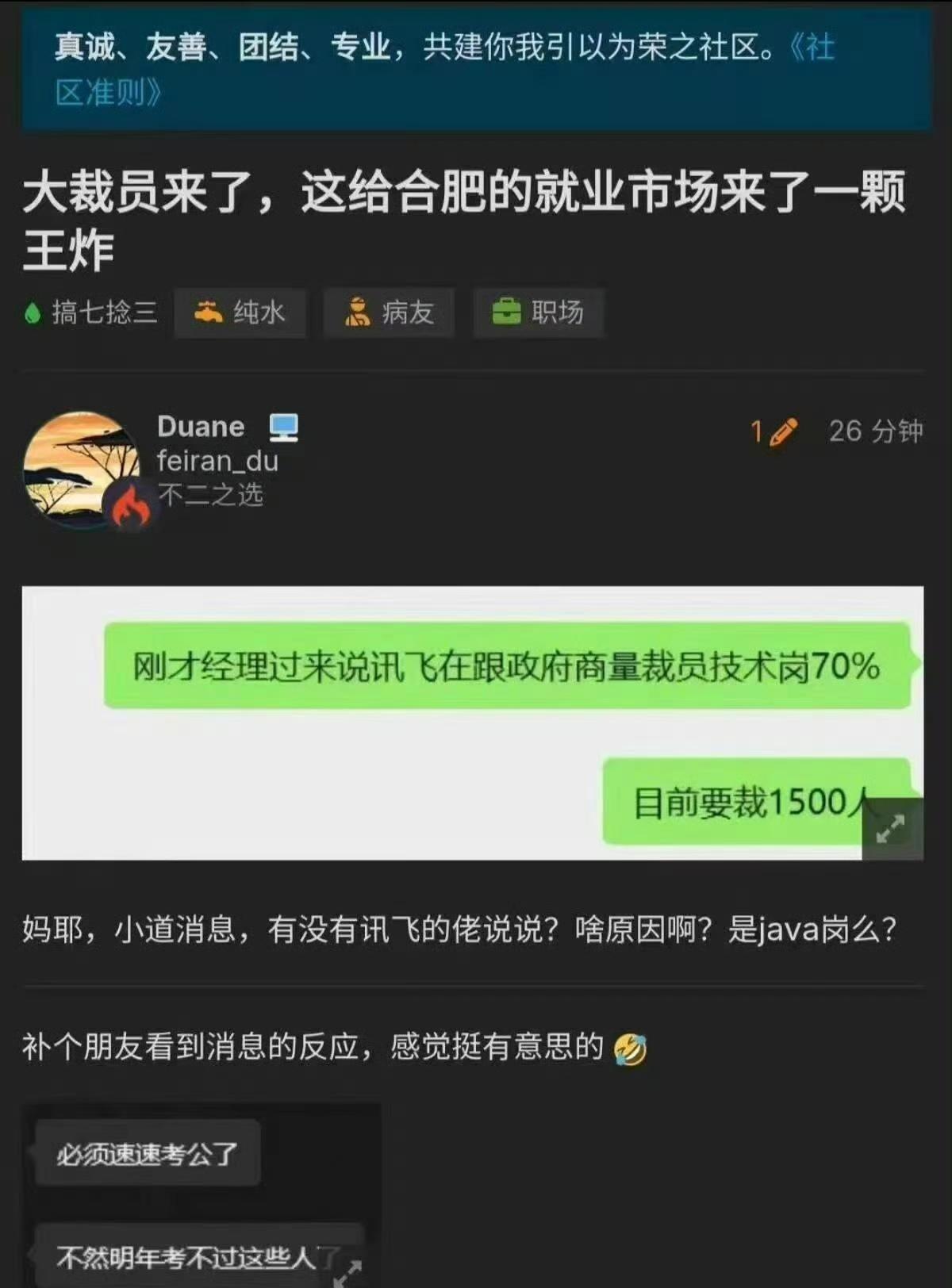Click the faucet icon on 纯水 tag

point(209,312)
